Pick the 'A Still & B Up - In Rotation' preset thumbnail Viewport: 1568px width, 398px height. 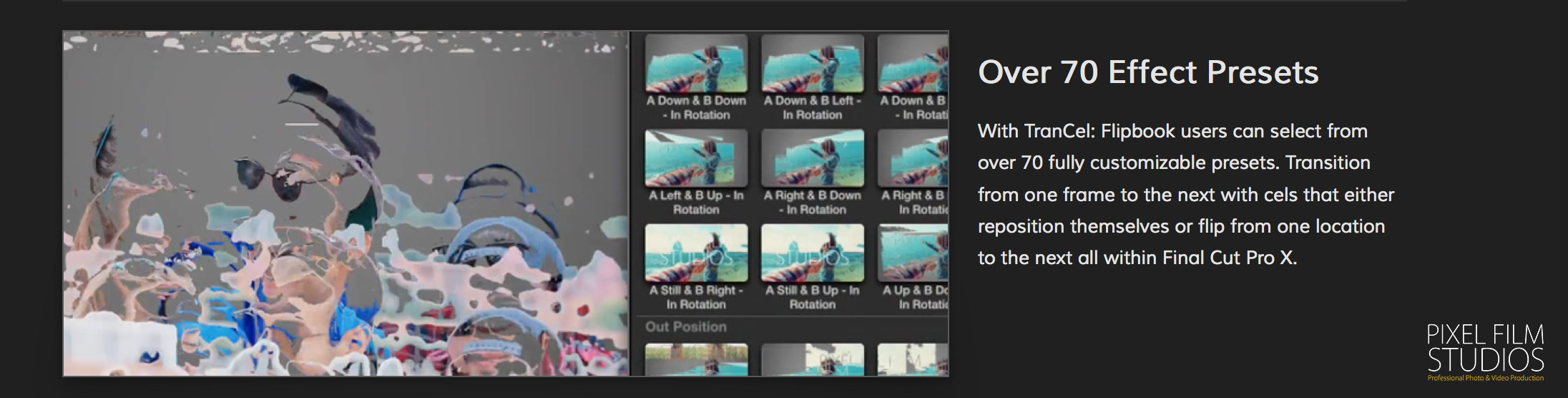[812, 253]
